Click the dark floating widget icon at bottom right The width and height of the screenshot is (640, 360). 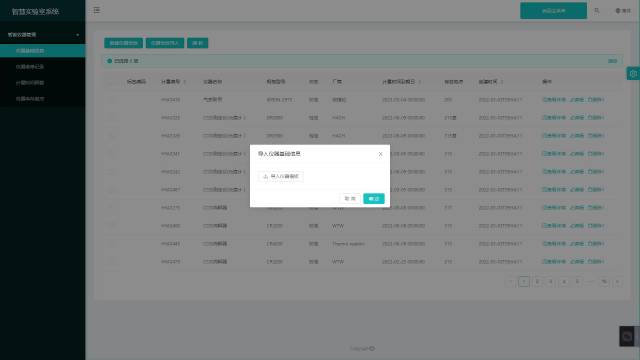click(627, 336)
